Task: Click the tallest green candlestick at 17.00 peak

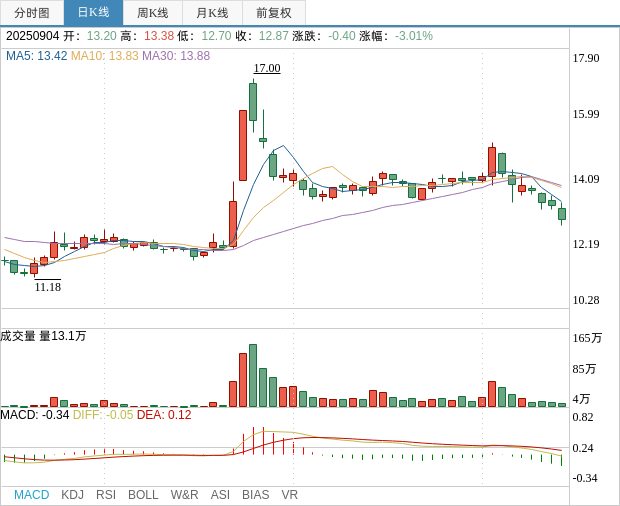Action: [x=253, y=102]
